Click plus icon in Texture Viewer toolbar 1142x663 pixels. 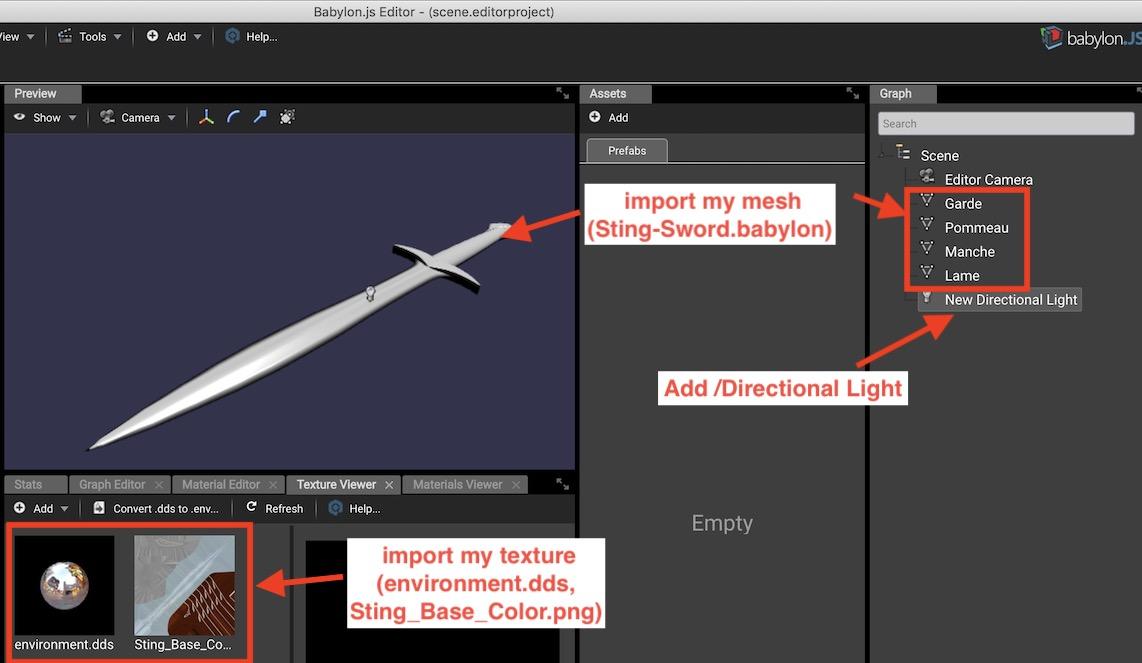(x=20, y=508)
